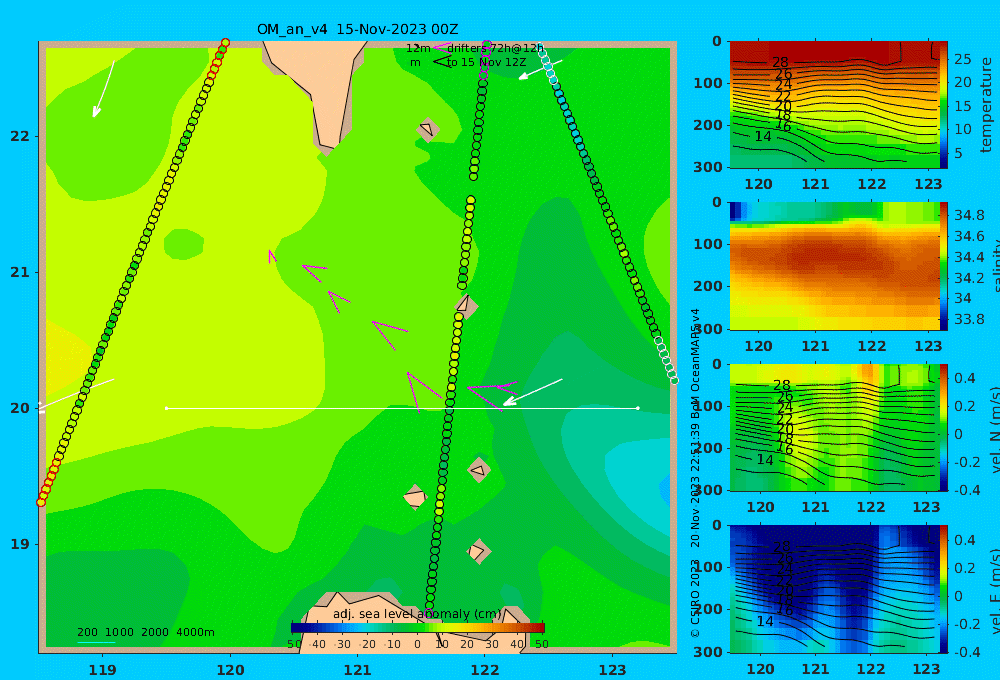Click the vel. N color scale bar
The width and height of the screenshot is (1000, 680).
[944, 427]
